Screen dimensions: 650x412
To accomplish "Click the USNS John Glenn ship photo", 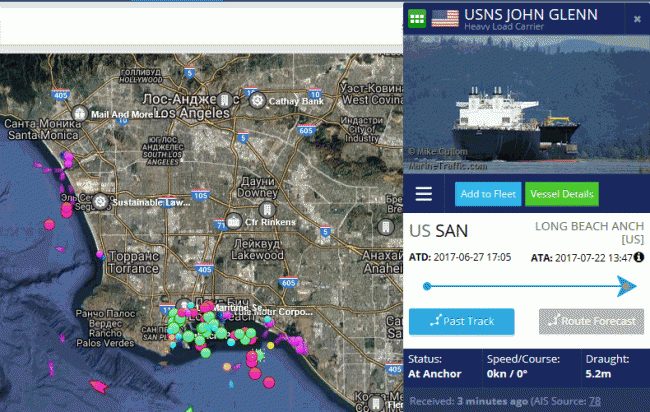I will [526, 104].
